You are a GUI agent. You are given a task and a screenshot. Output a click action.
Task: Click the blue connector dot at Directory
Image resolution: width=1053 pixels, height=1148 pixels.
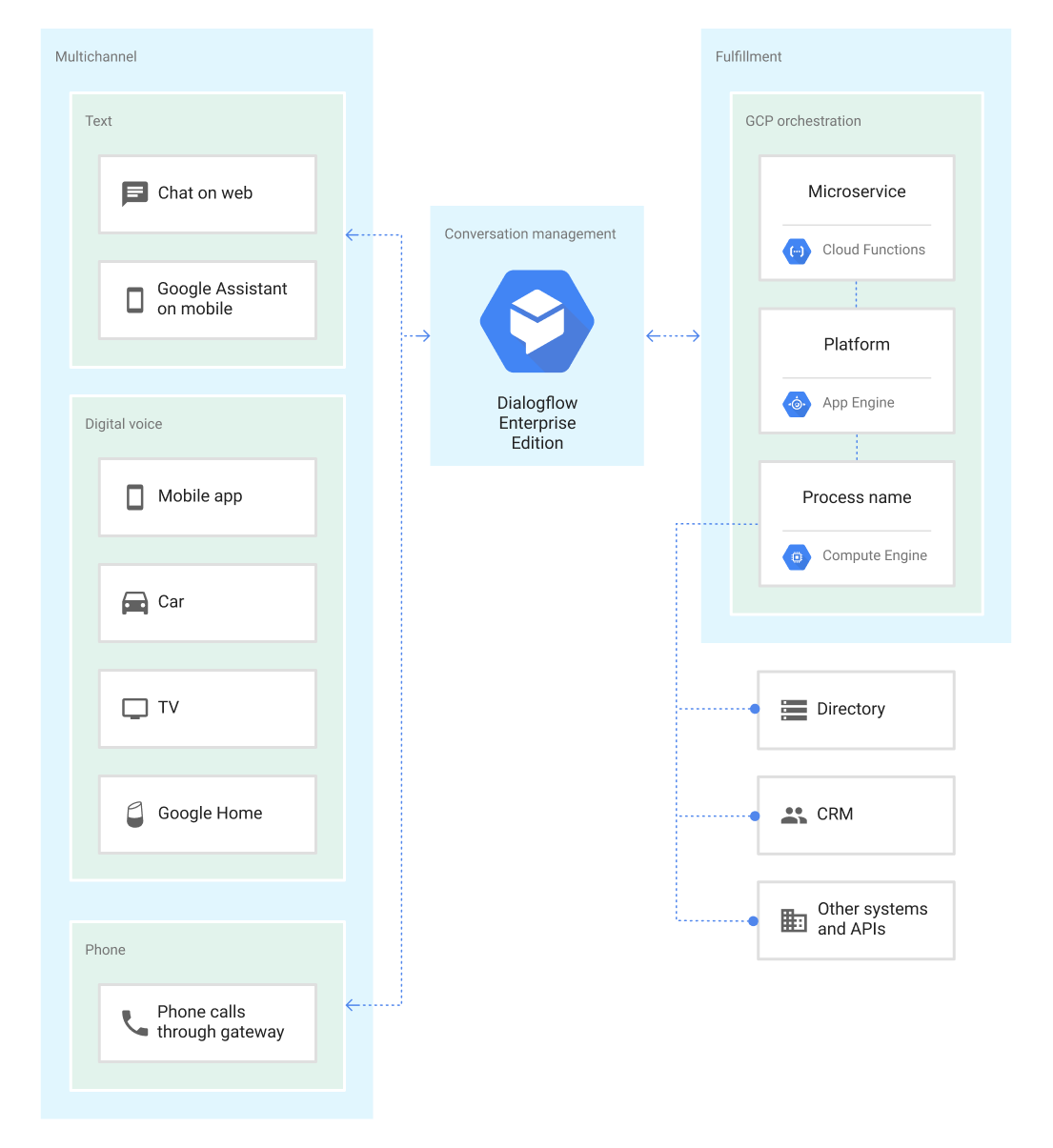click(x=755, y=710)
